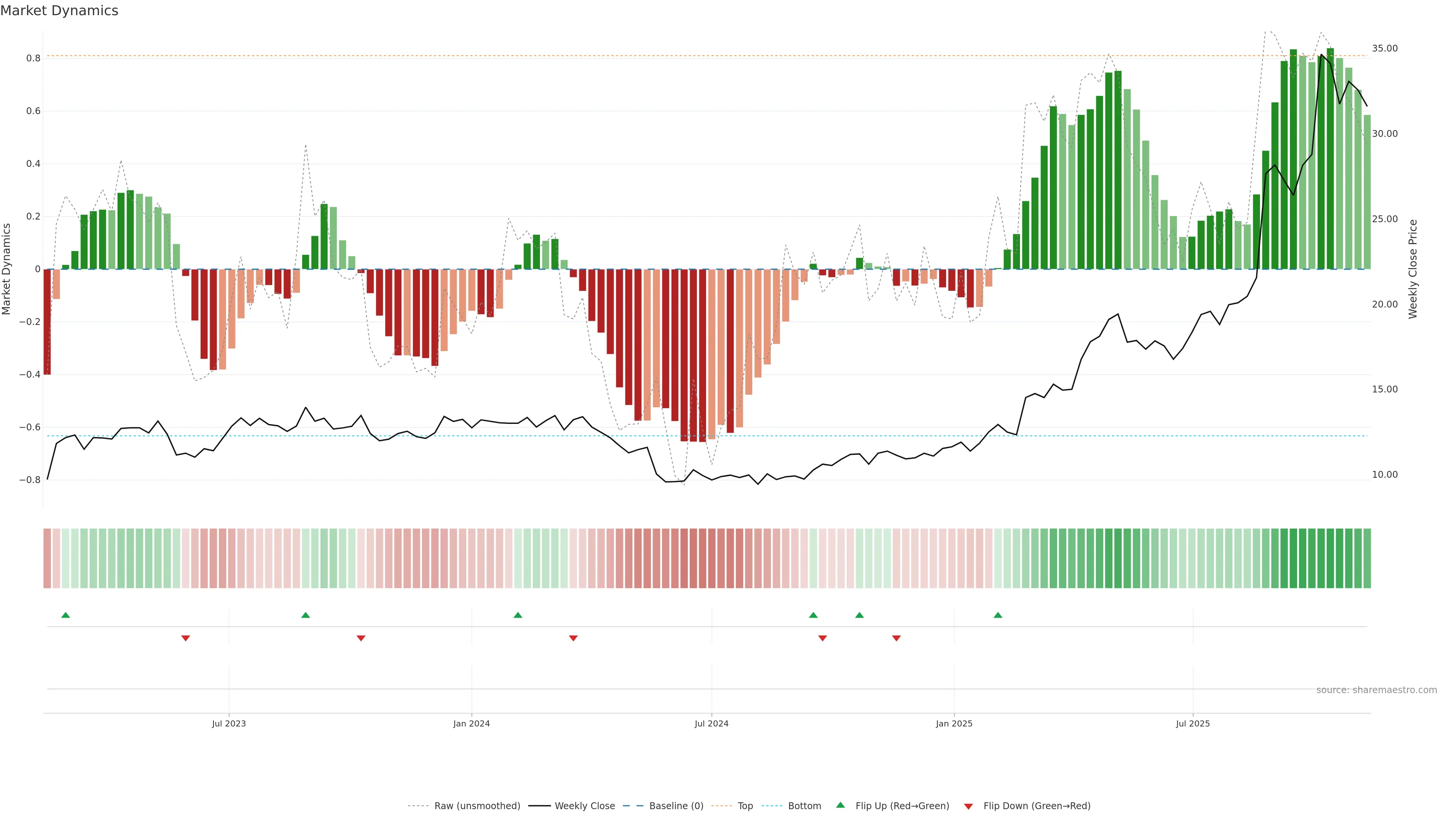
Task: Click the flip-down triangle between Jul 2023 and Jan 2024
Action: 361,638
